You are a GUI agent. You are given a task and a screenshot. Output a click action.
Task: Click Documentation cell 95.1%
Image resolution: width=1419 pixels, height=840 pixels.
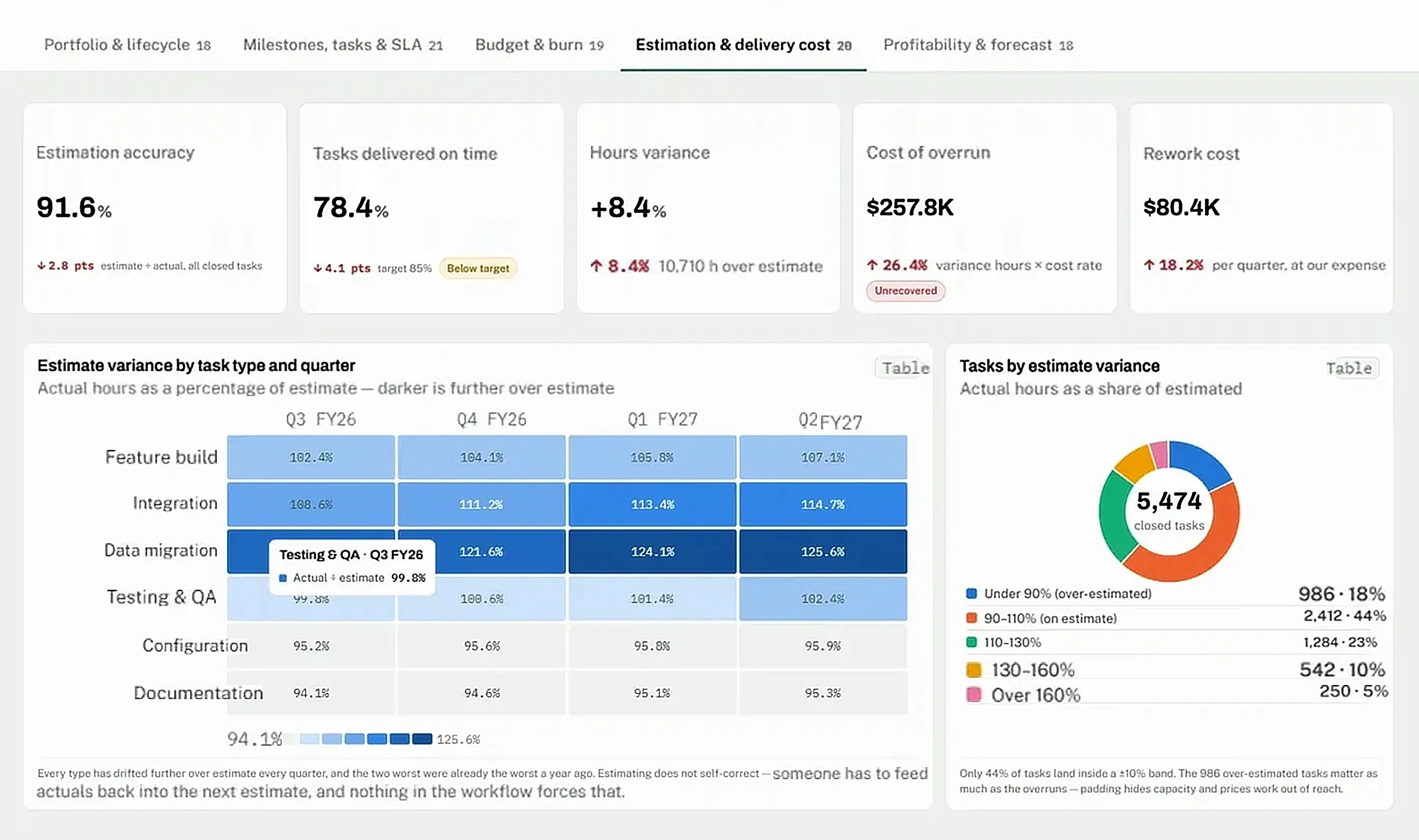(652, 693)
